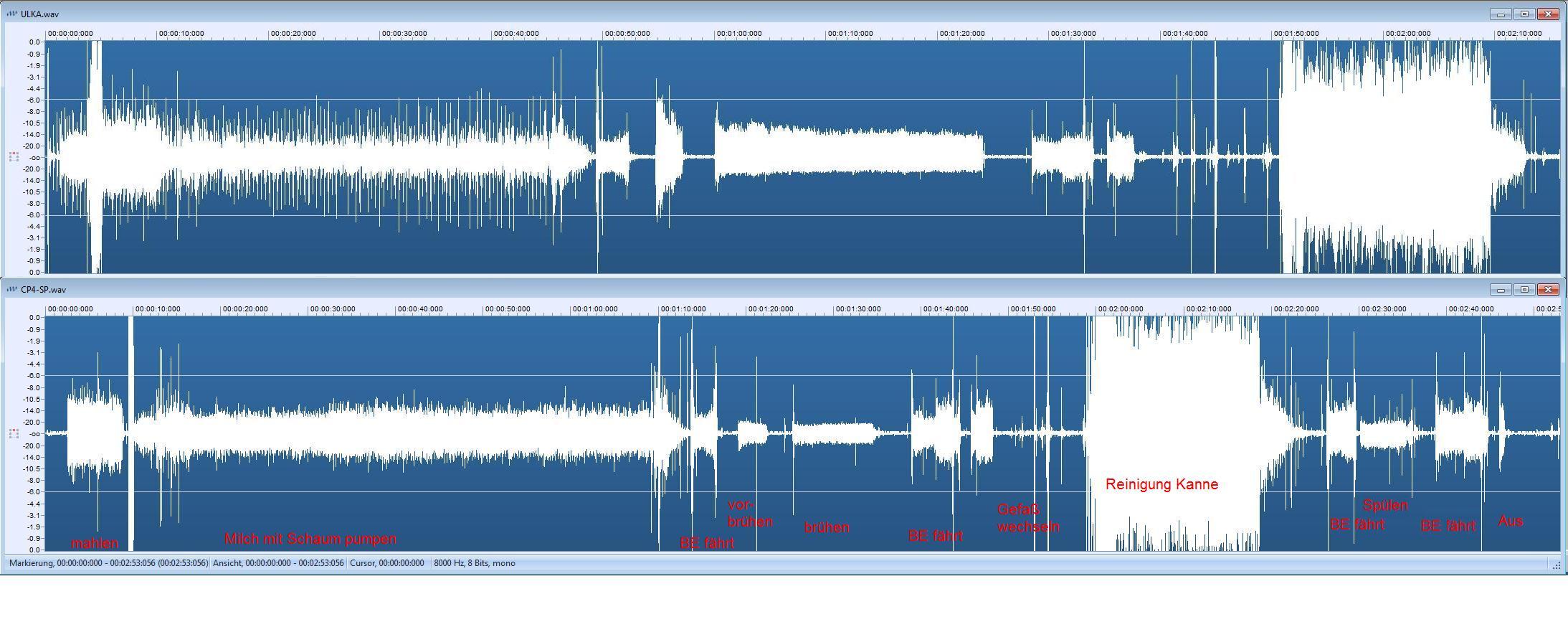Click the Ansicht range in status bar
This screenshot has height=627, width=1568.
click(278, 563)
